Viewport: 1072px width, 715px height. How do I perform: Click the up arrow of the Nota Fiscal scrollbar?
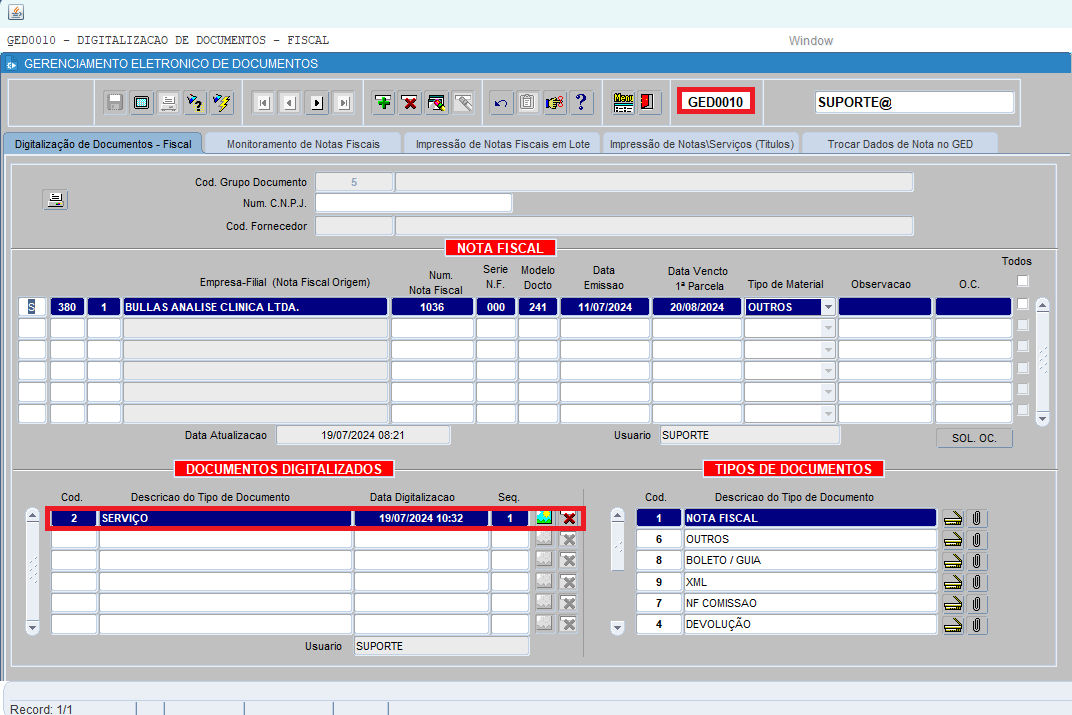pyautogui.click(x=1042, y=306)
